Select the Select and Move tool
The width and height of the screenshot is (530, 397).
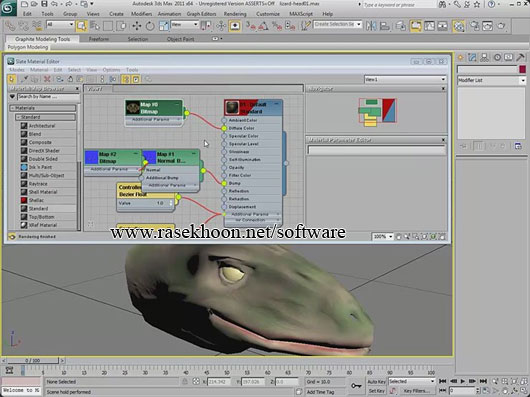(137, 26)
